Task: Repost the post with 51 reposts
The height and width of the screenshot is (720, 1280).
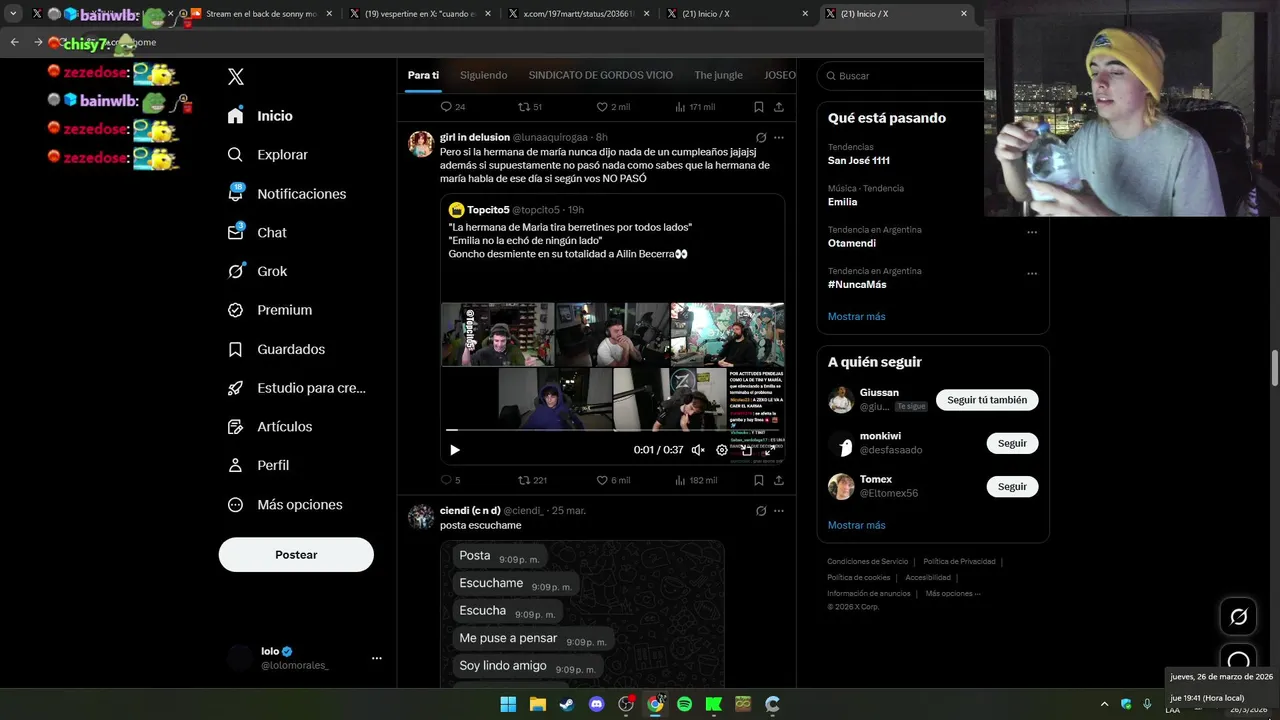Action: [x=530, y=107]
